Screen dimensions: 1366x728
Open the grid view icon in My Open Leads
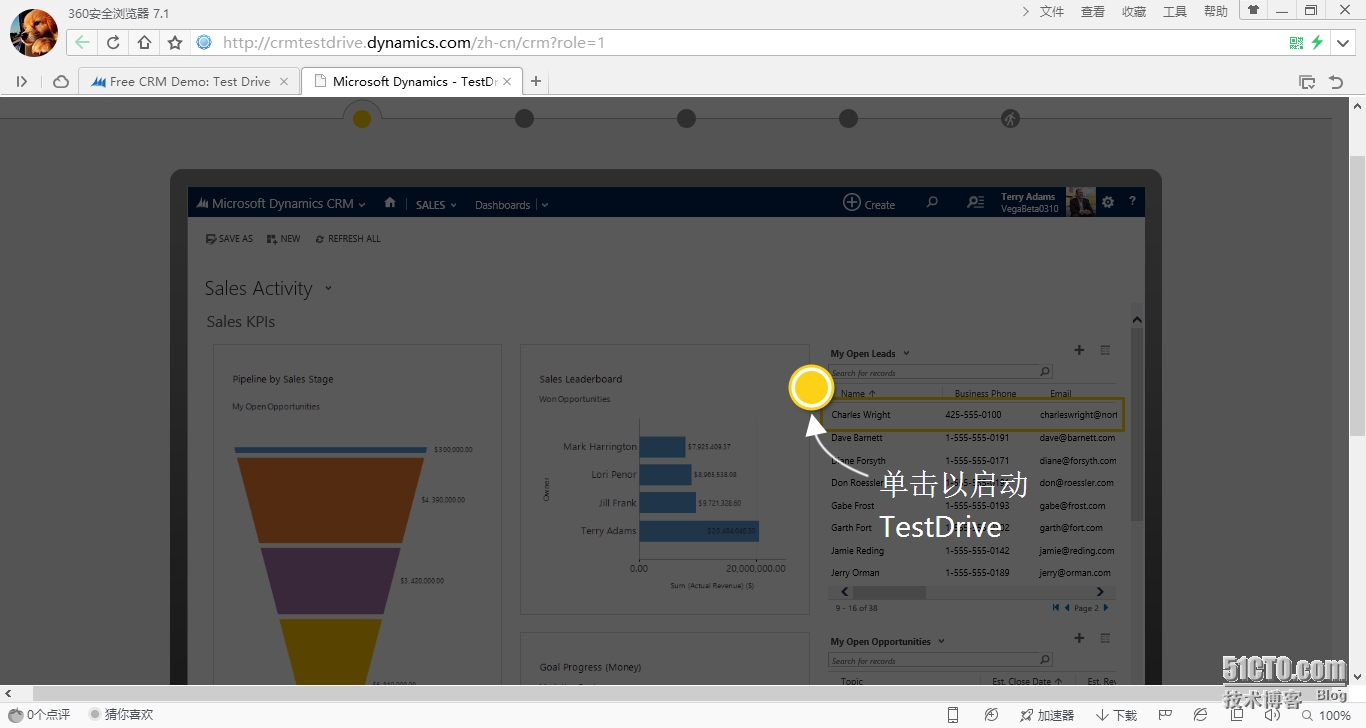(1105, 350)
